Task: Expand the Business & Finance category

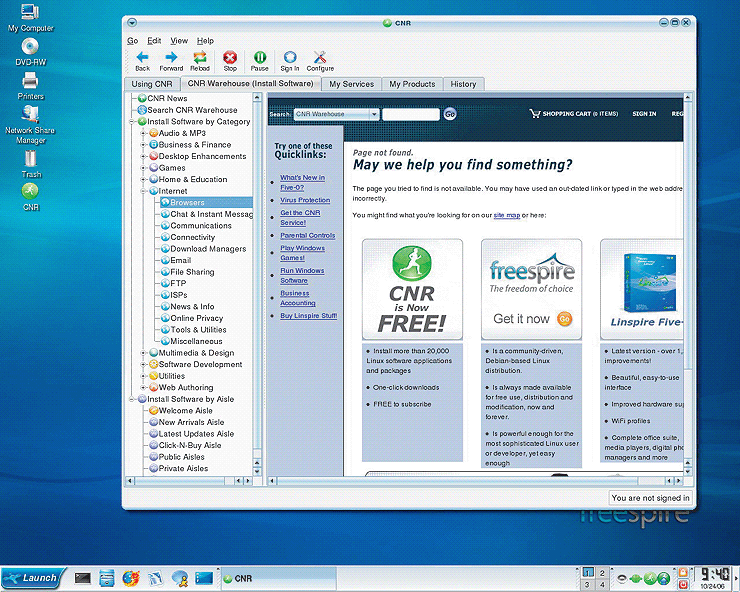Action: pos(143,145)
